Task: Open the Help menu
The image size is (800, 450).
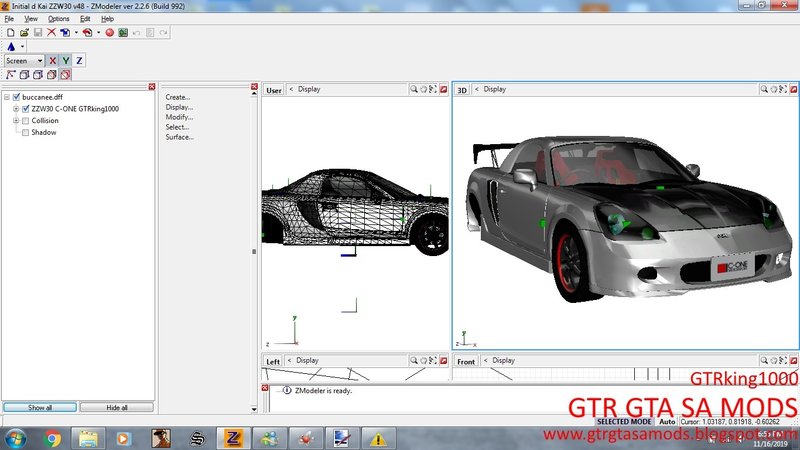Action: click(x=107, y=19)
